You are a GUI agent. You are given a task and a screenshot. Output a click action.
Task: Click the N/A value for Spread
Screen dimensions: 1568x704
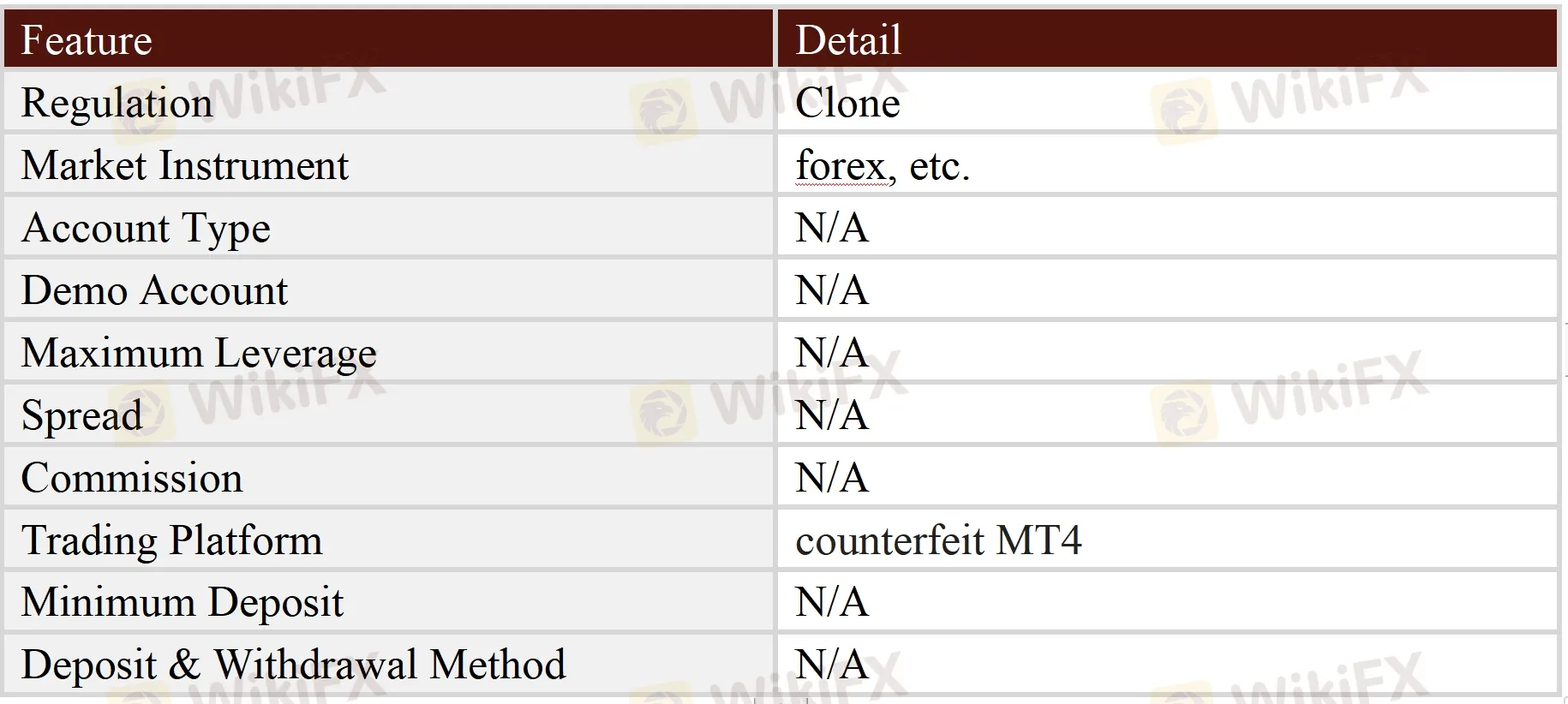tap(831, 415)
